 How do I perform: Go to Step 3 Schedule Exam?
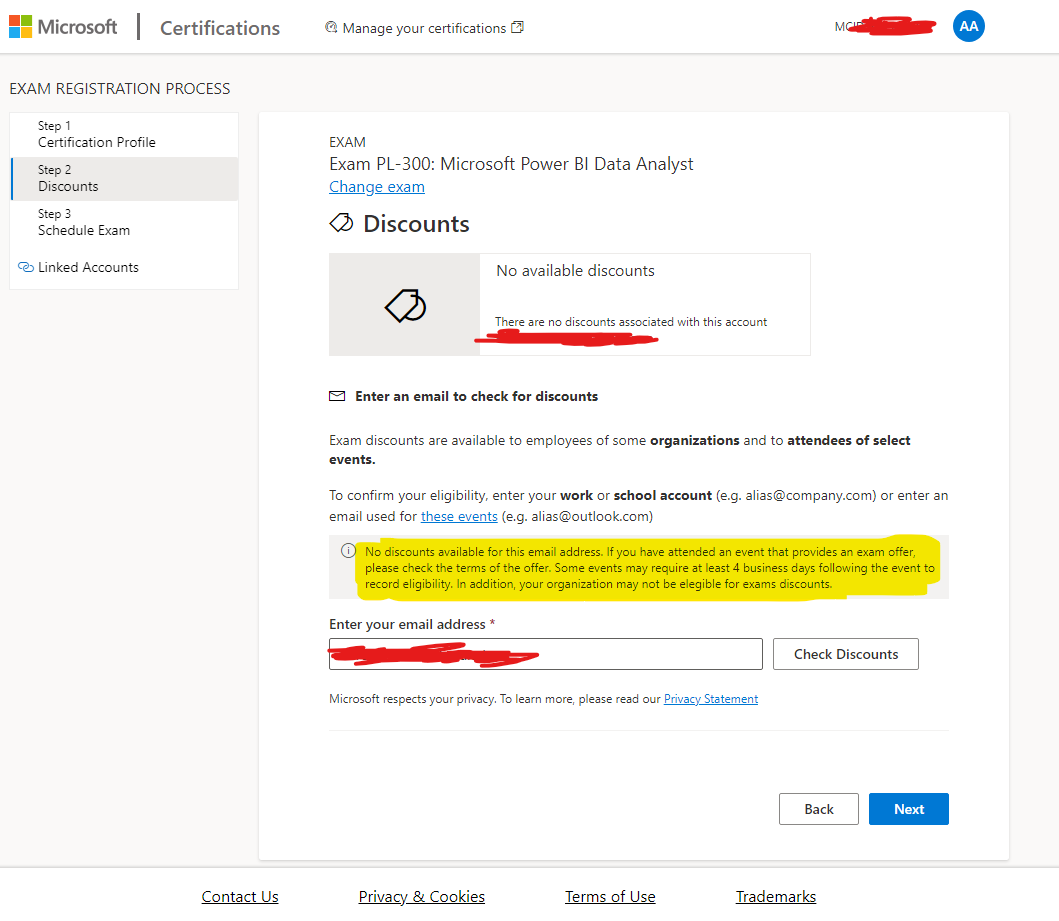click(x=124, y=222)
